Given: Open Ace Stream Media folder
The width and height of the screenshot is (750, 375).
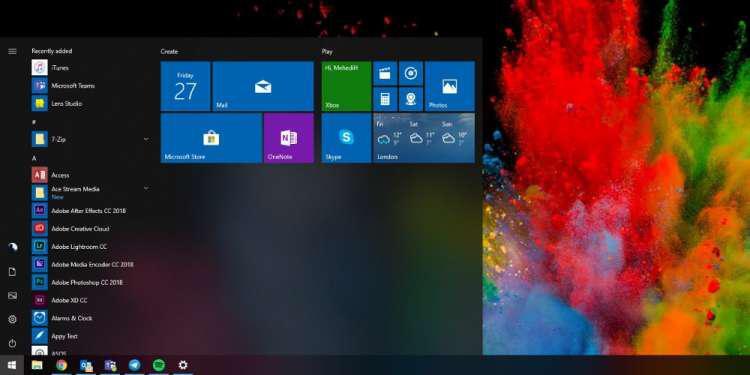Looking at the screenshot, I should click(x=90, y=192).
